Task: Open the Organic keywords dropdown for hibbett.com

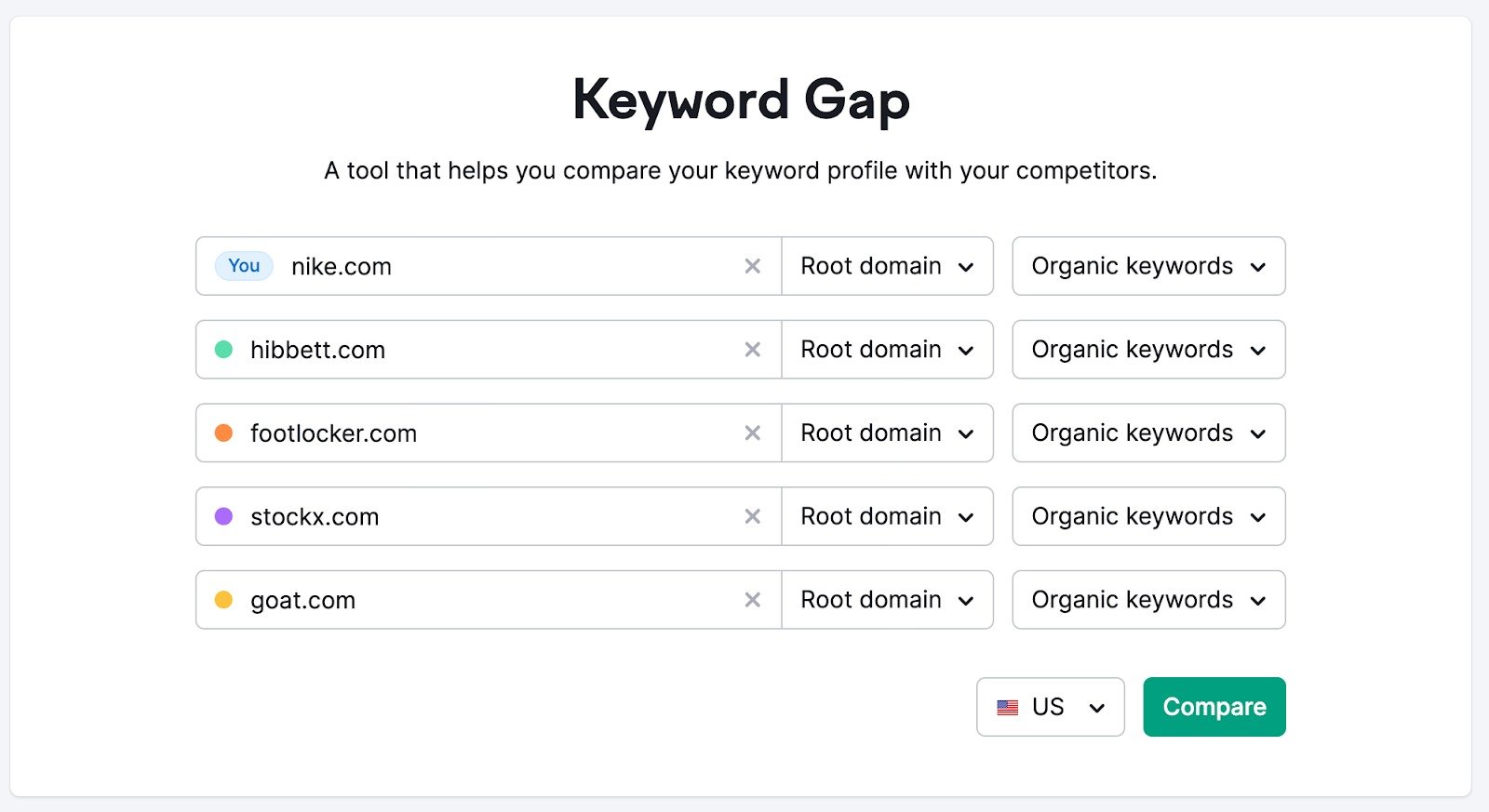Action: (1147, 350)
